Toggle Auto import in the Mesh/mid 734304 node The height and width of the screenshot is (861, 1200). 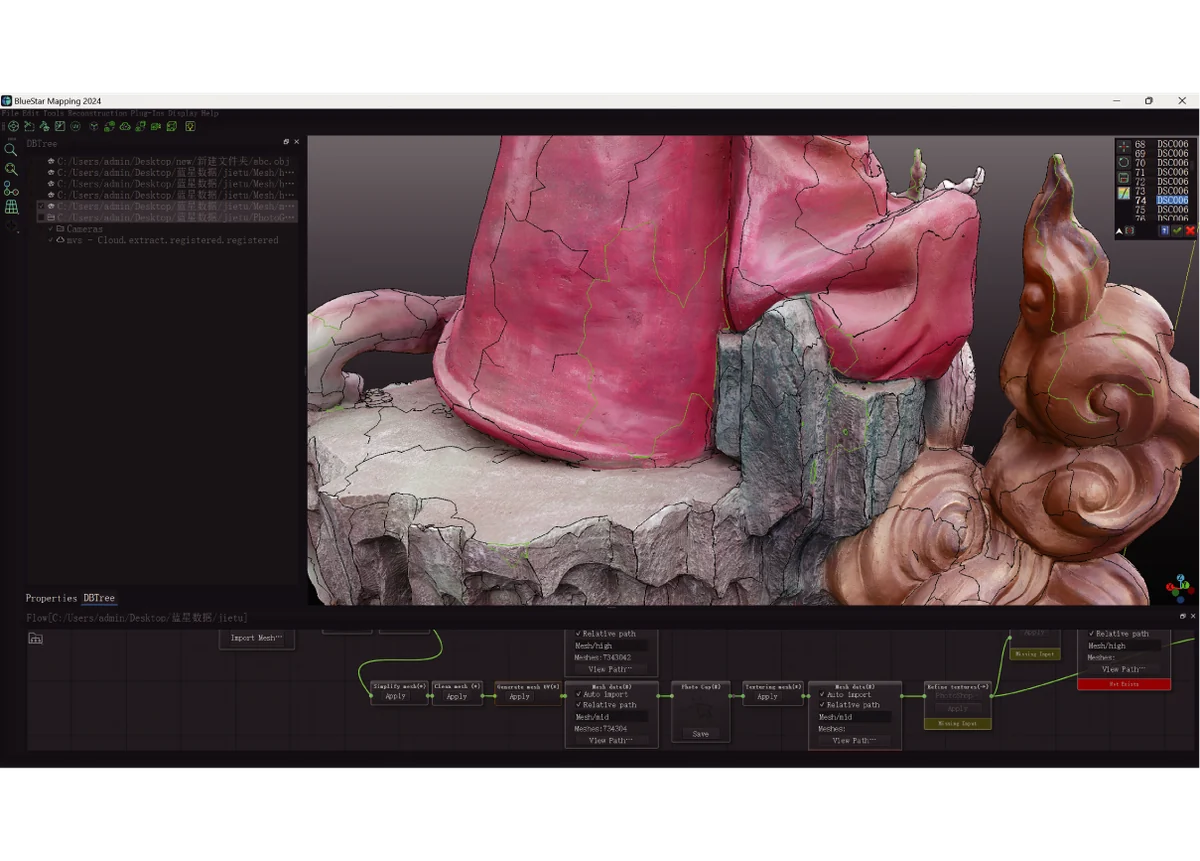(578, 694)
